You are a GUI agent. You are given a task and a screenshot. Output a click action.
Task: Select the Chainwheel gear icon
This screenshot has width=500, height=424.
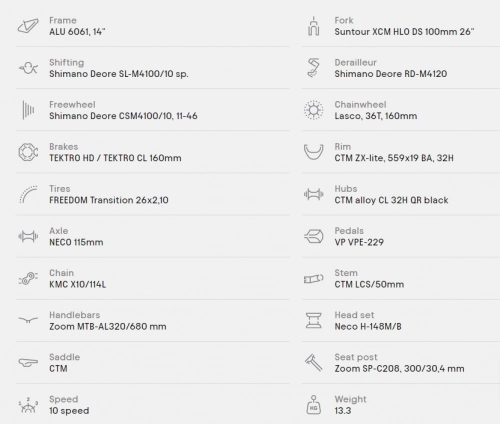(x=313, y=110)
